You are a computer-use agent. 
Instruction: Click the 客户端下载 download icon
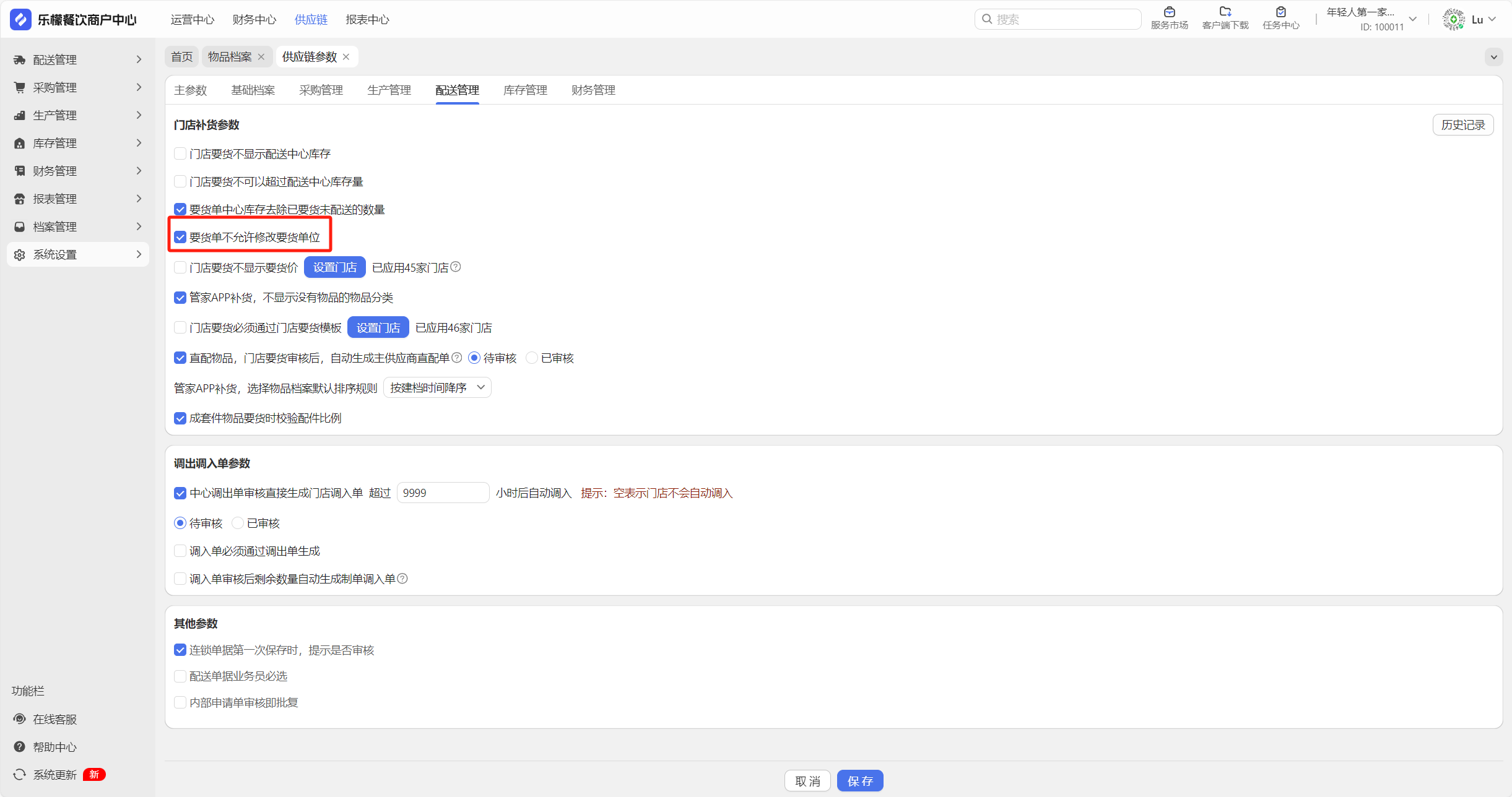(x=1225, y=12)
